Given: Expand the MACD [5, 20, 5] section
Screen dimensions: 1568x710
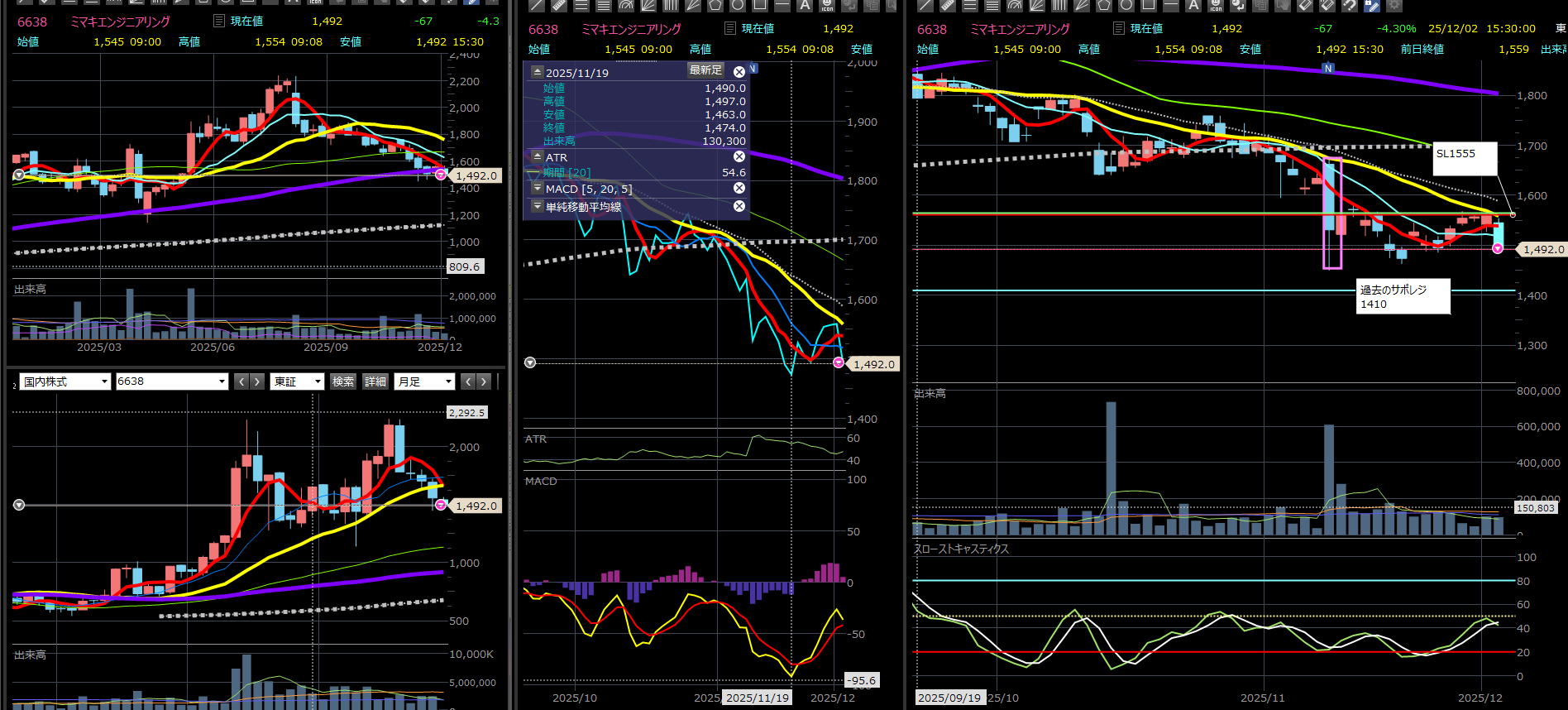Looking at the screenshot, I should point(538,189).
